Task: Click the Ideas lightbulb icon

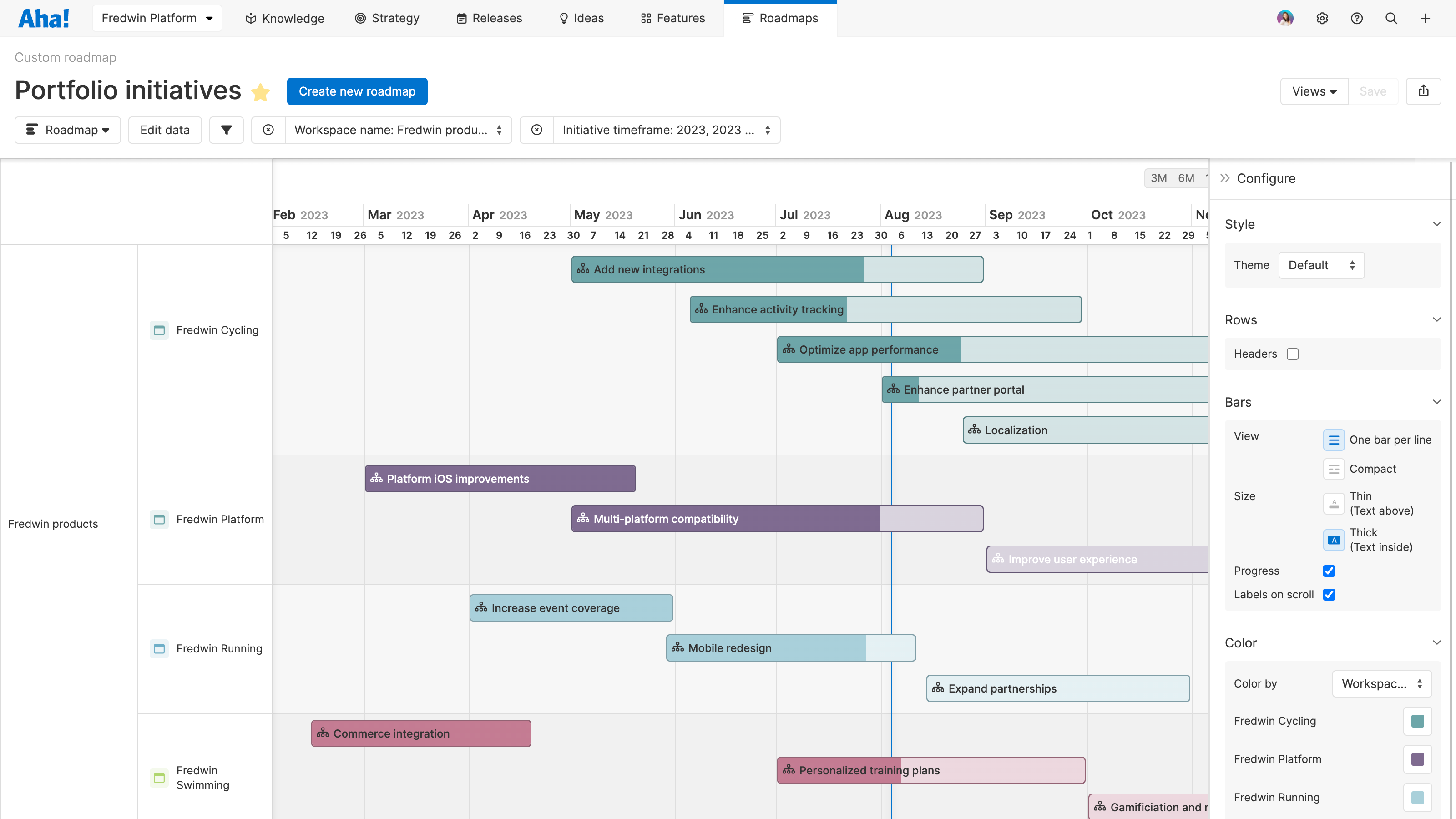Action: (x=564, y=18)
